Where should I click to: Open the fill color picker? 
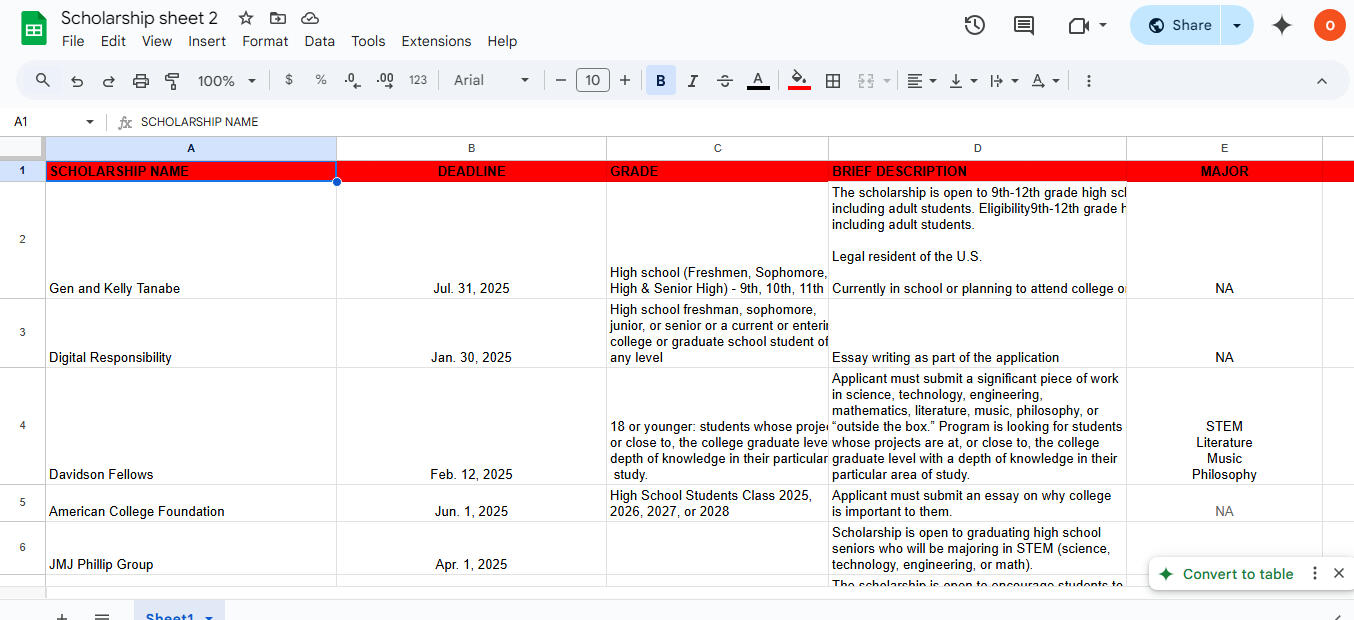799,81
